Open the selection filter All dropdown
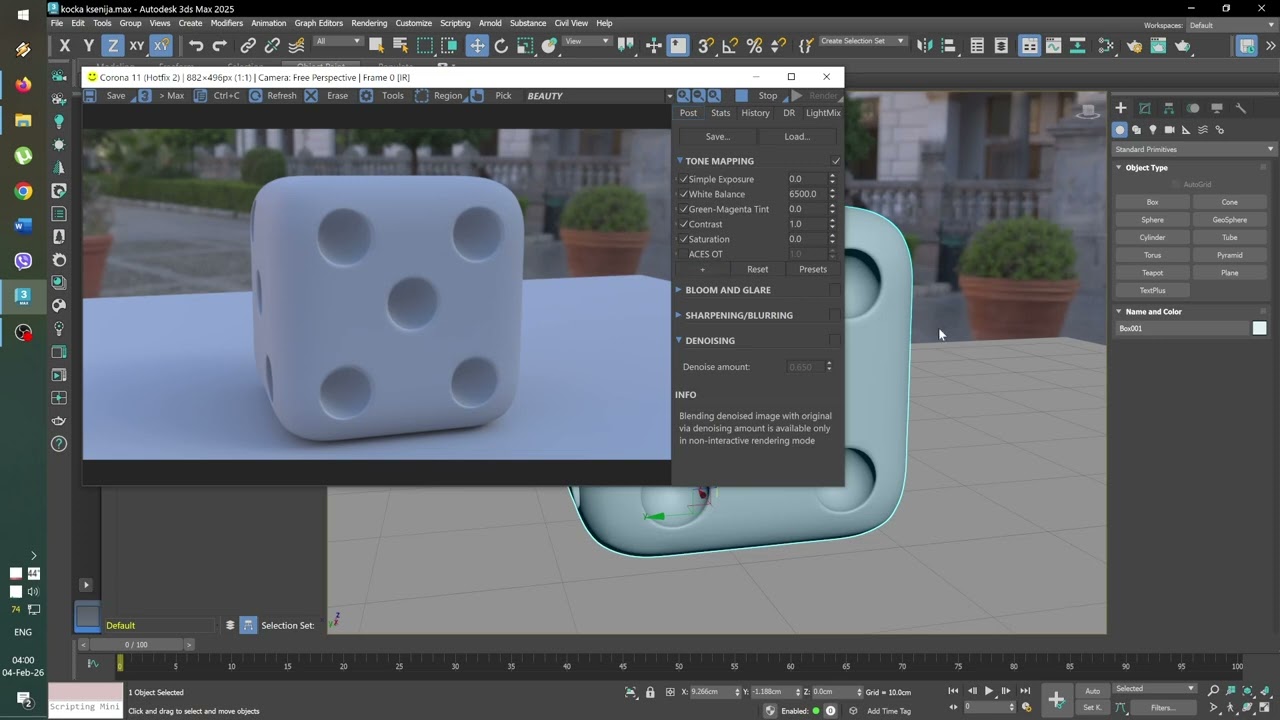Viewport: 1280px width, 720px height. click(338, 41)
